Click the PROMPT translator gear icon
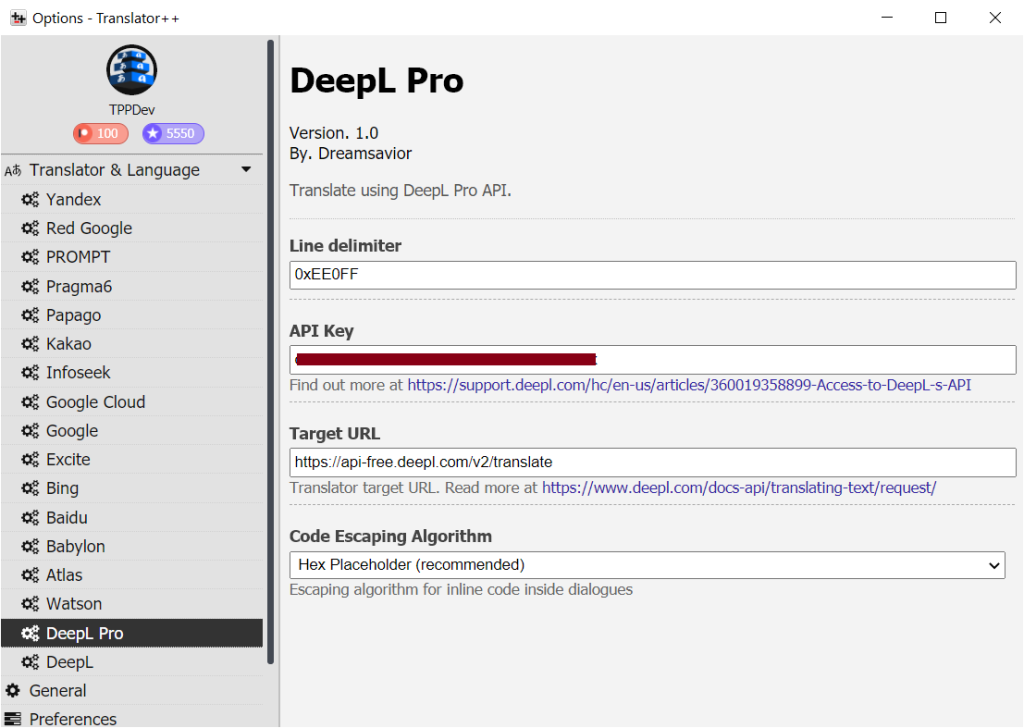This screenshot has height=728, width=1024. [x=28, y=257]
